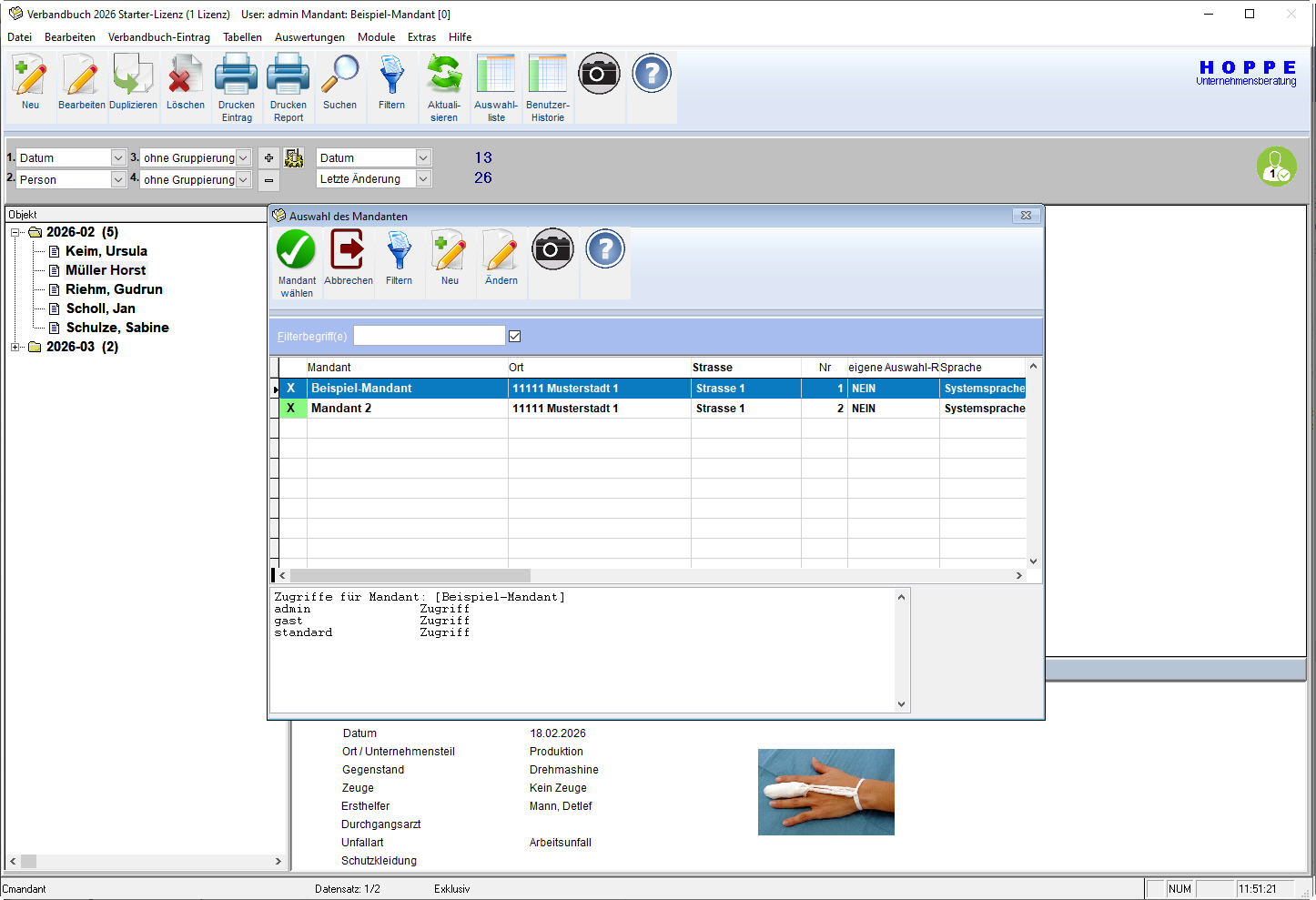Click the plus button next to grouping dropdowns
Screen dimensions: 1316x900
coord(268,157)
